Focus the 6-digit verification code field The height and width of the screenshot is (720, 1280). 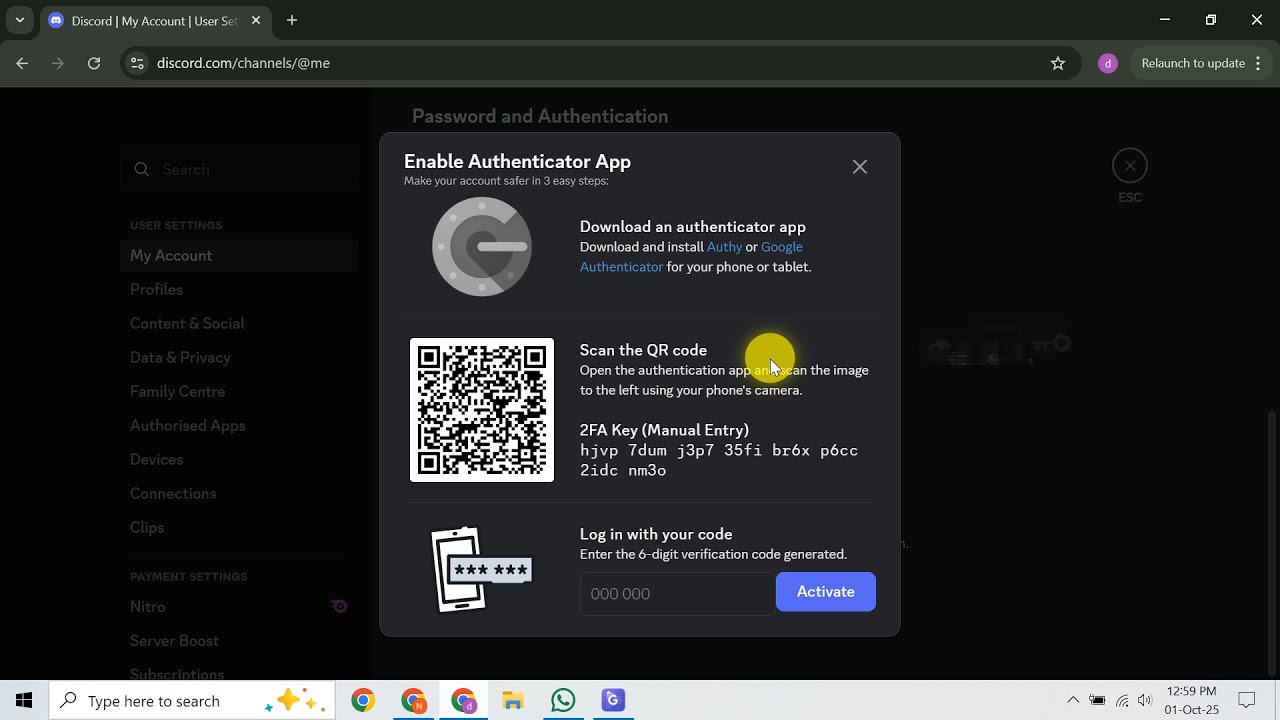click(x=677, y=593)
